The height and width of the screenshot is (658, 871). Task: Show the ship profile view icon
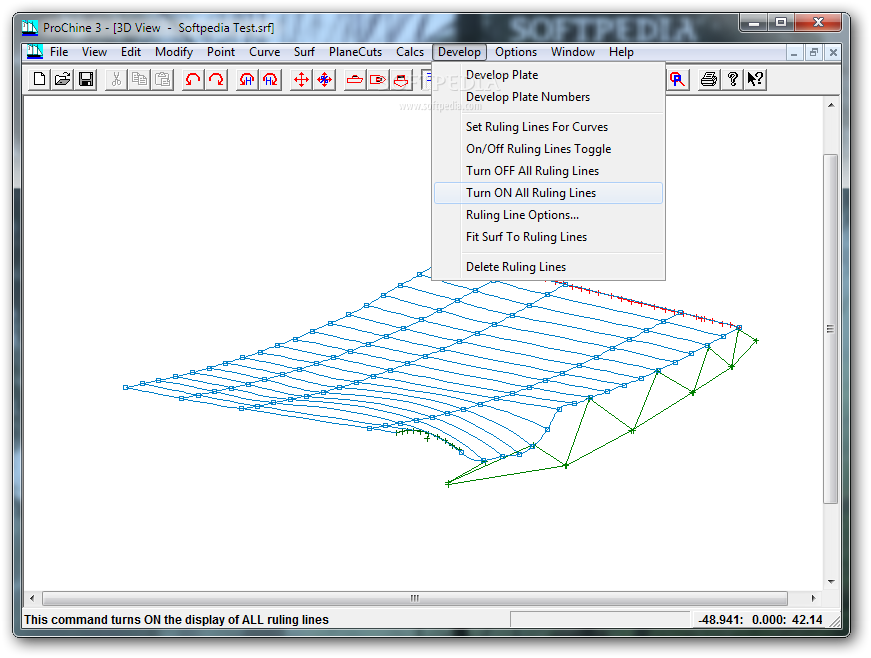click(354, 79)
